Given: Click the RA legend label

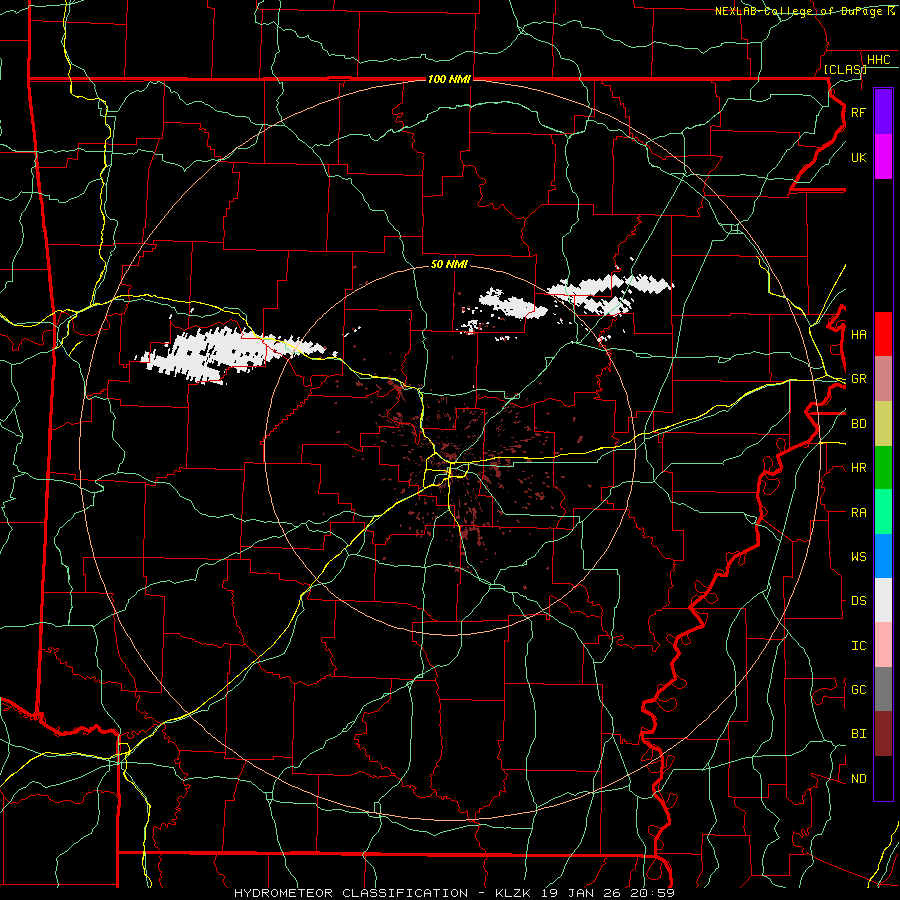Looking at the screenshot, I should [858, 512].
